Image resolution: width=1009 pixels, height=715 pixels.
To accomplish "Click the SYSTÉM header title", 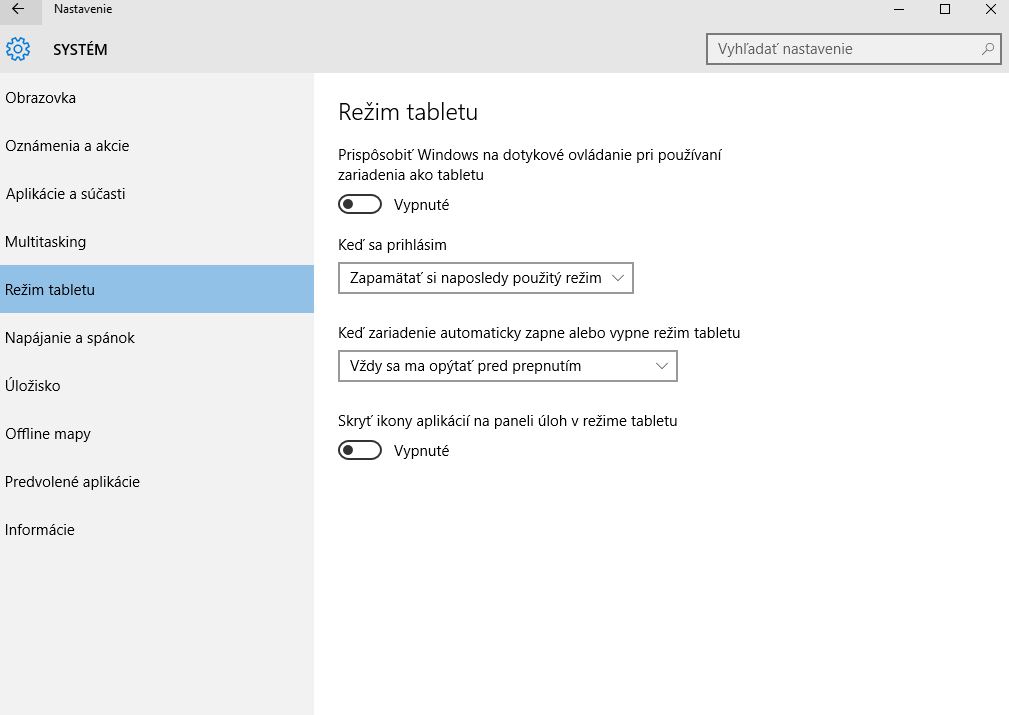I will (80, 50).
